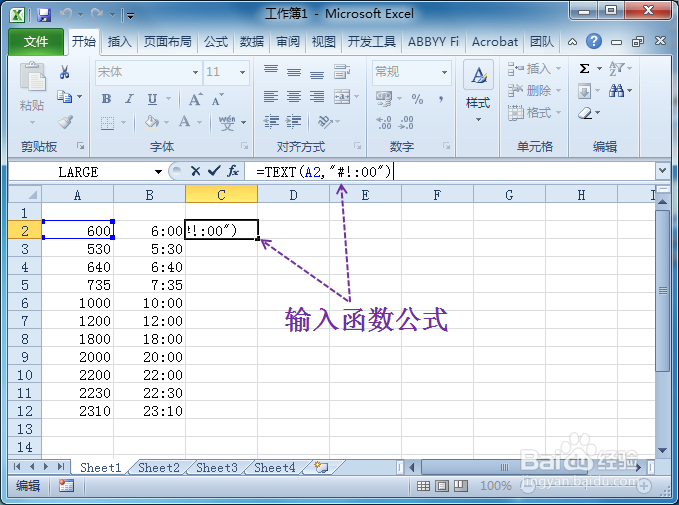The height and width of the screenshot is (505, 679).
Task: Expand the formula bar
Action: coord(662,170)
